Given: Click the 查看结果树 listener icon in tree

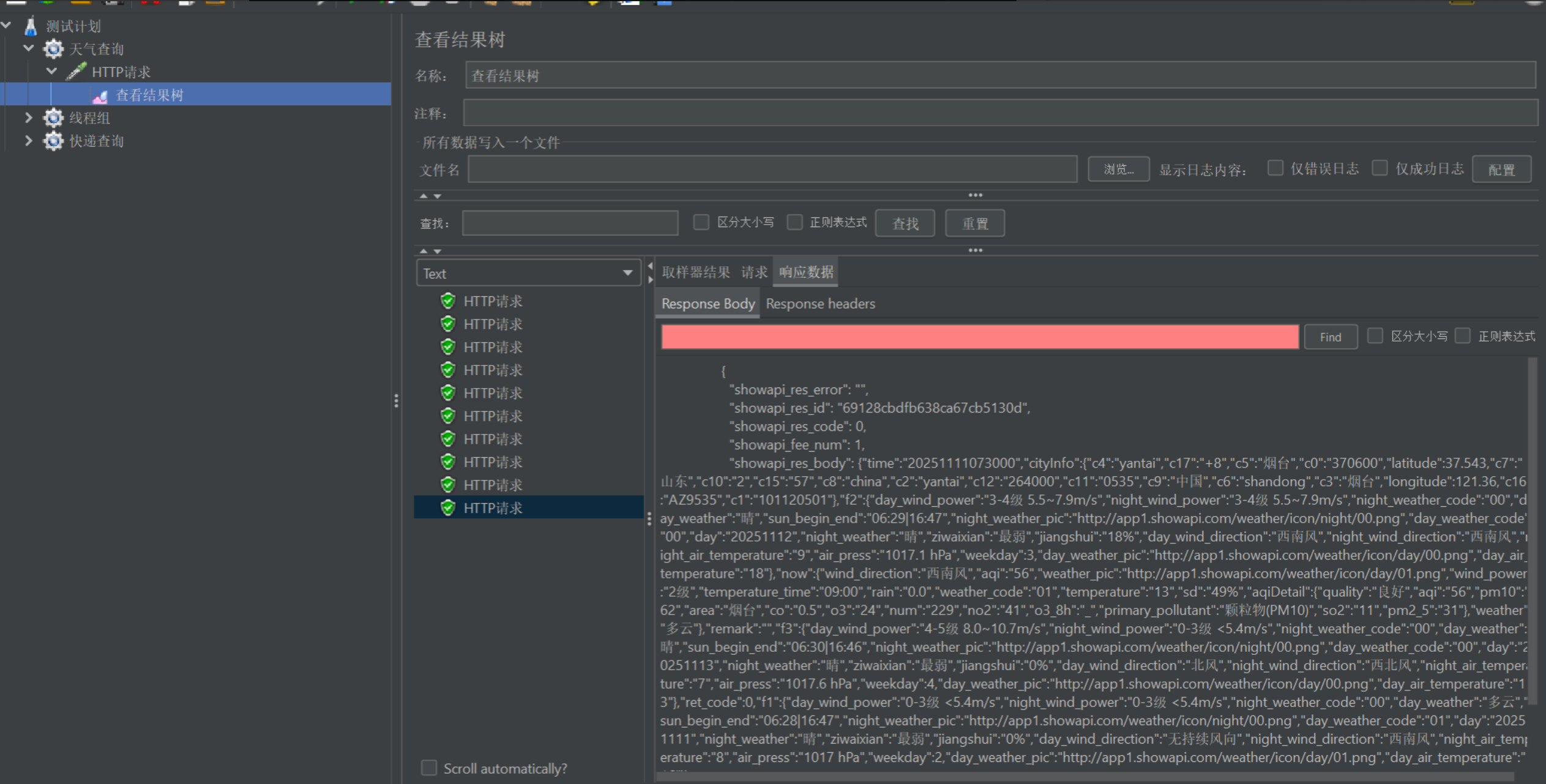Looking at the screenshot, I should 100,96.
